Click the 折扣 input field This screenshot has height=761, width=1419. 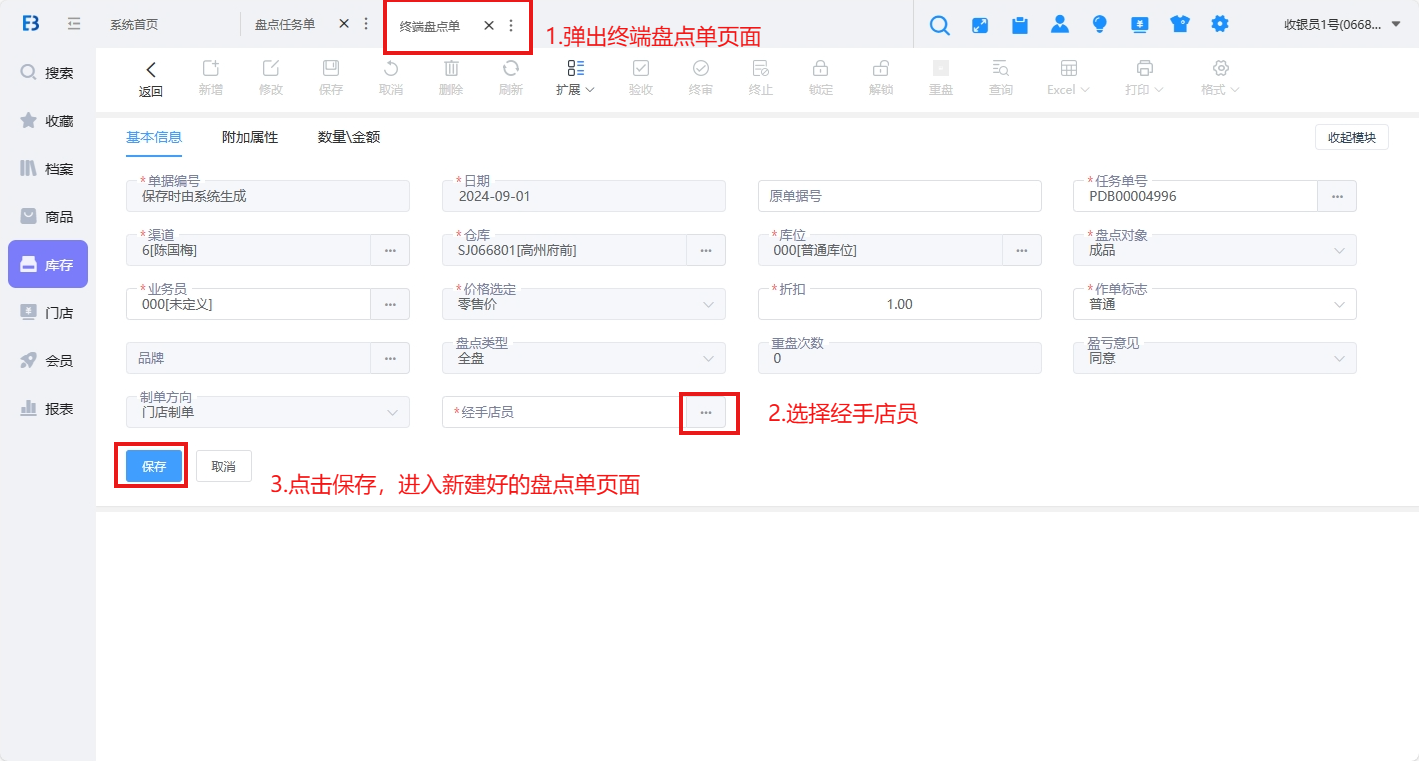[900, 304]
